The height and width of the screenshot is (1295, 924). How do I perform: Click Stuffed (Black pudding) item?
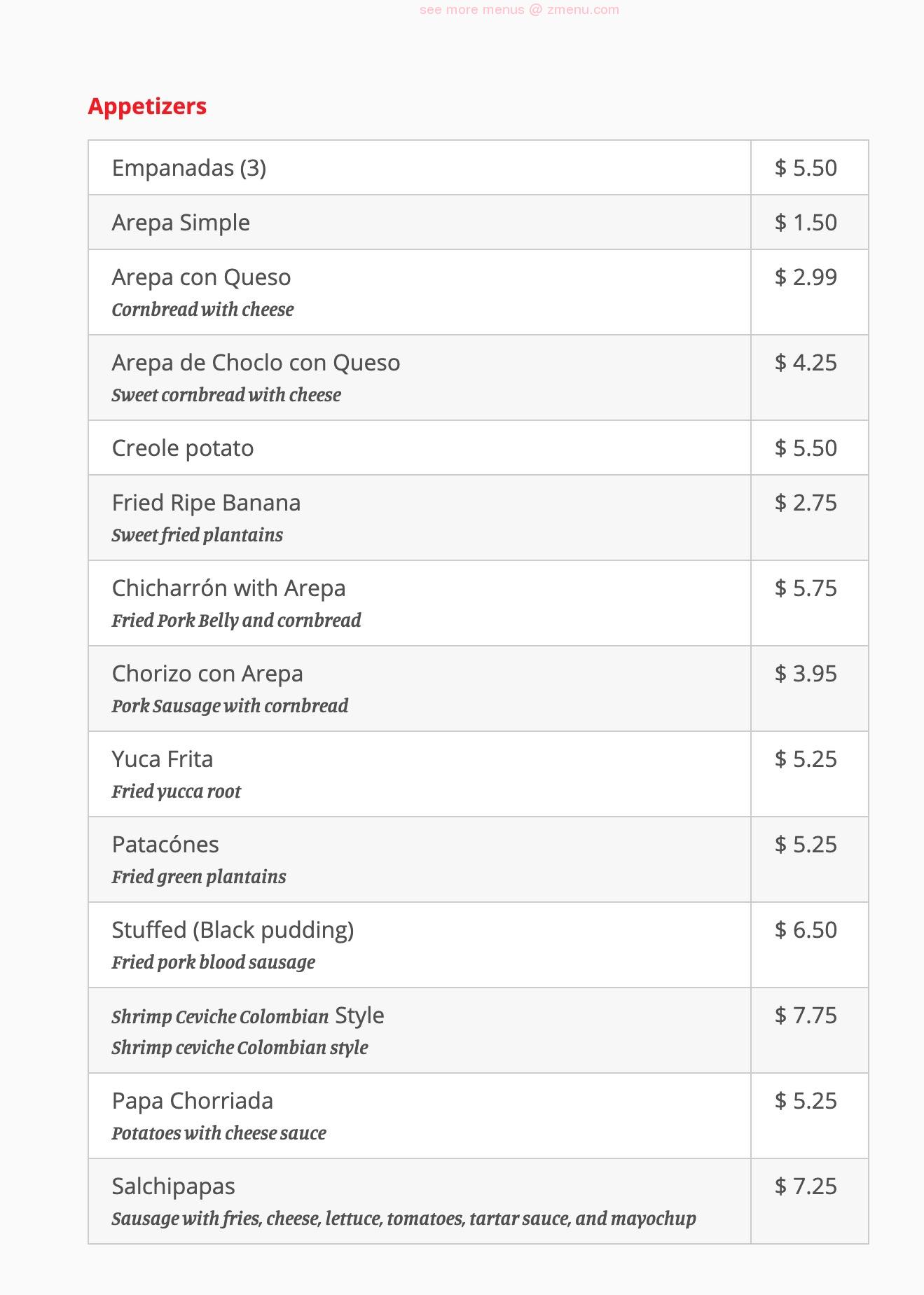coord(233,930)
